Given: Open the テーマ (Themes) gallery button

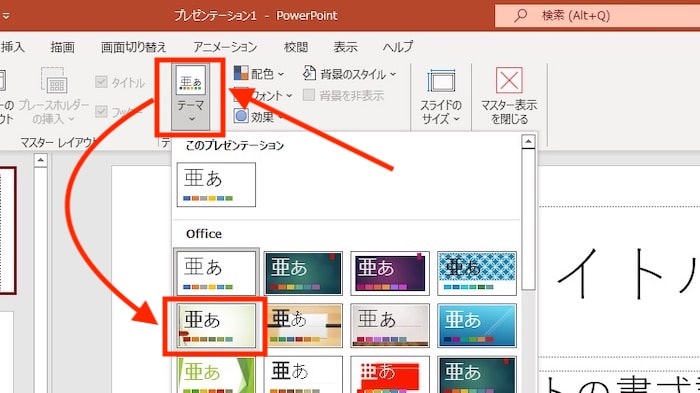Looking at the screenshot, I should click(x=191, y=97).
